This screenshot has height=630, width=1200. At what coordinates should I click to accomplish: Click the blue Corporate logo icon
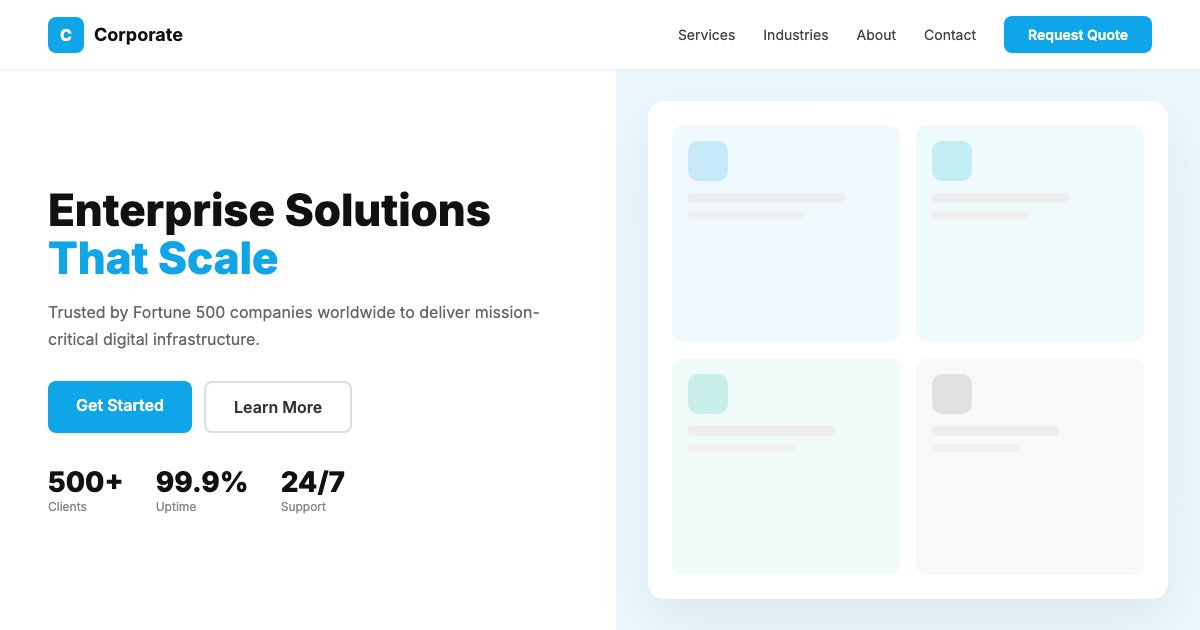(x=66, y=35)
